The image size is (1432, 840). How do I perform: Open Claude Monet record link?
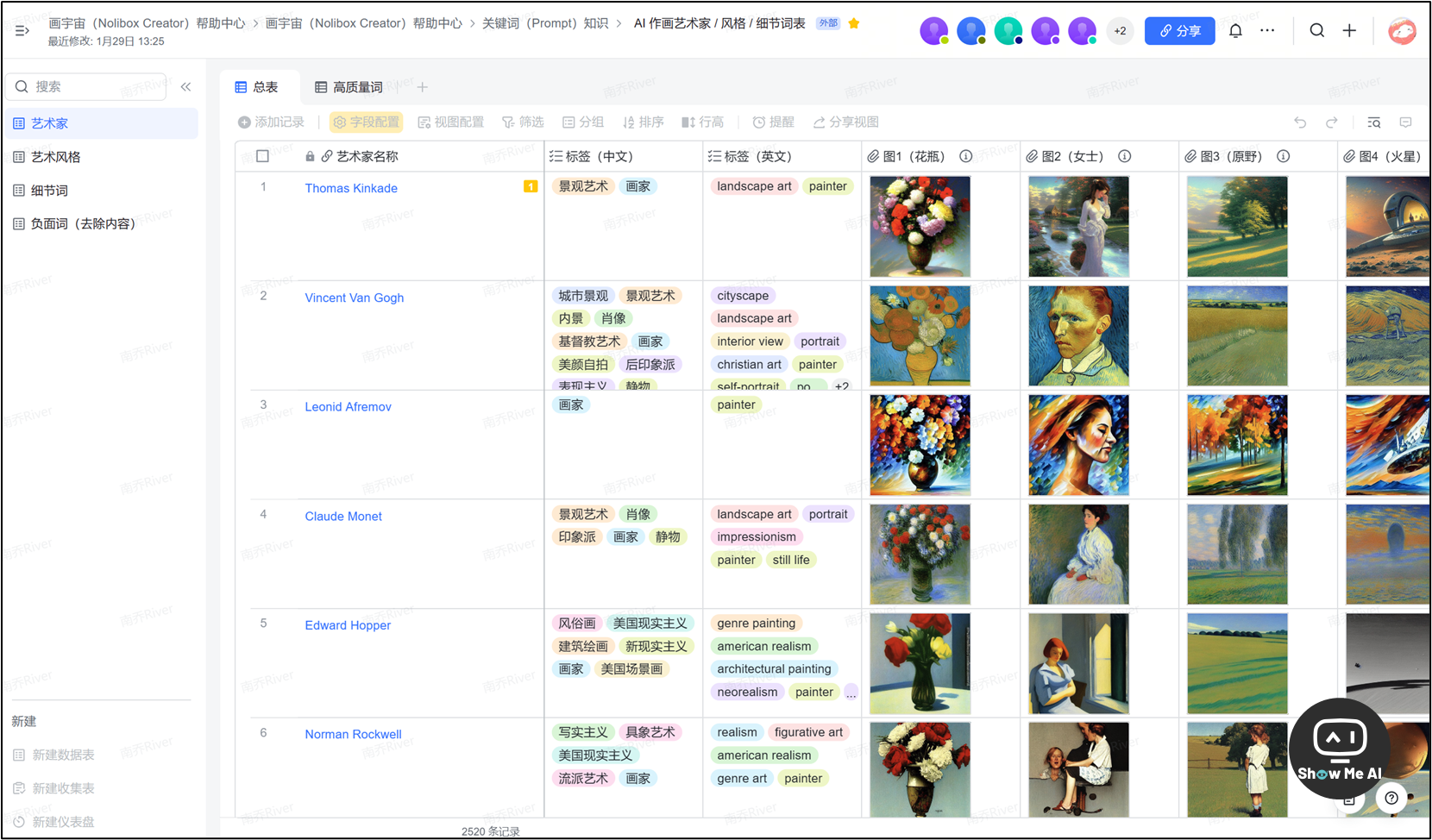point(343,517)
